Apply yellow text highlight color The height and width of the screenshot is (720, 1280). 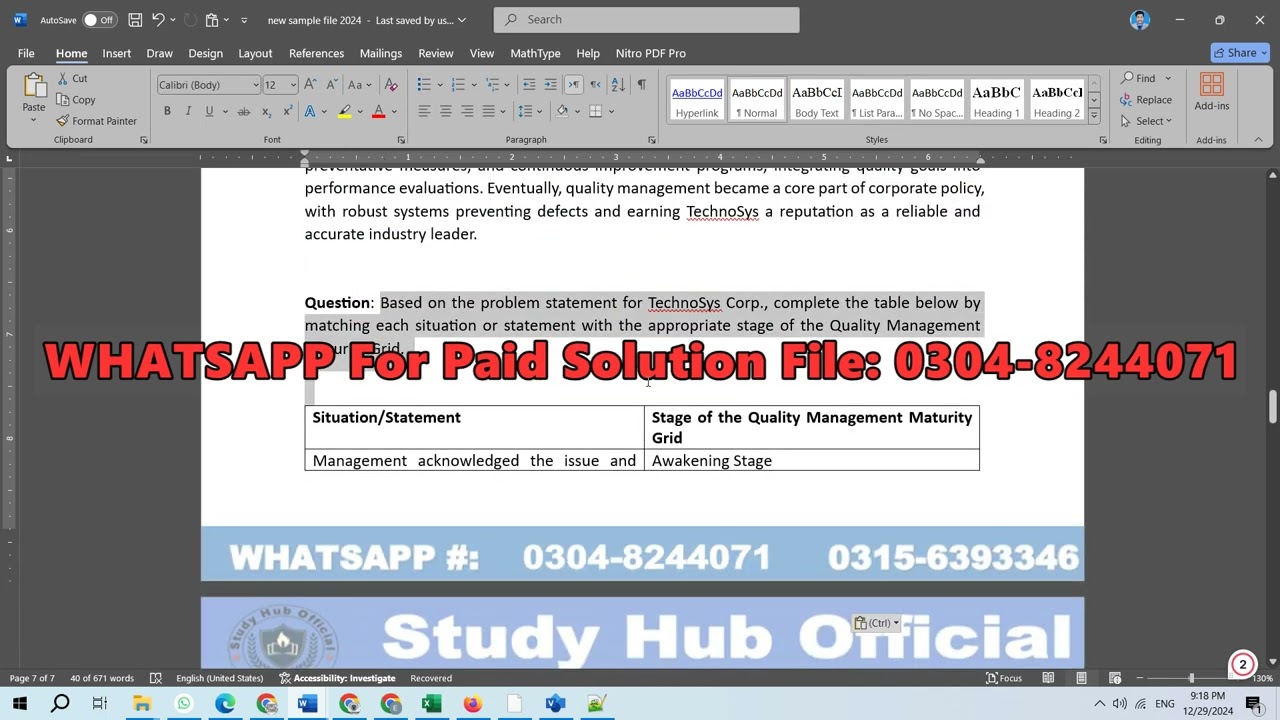[x=345, y=112]
